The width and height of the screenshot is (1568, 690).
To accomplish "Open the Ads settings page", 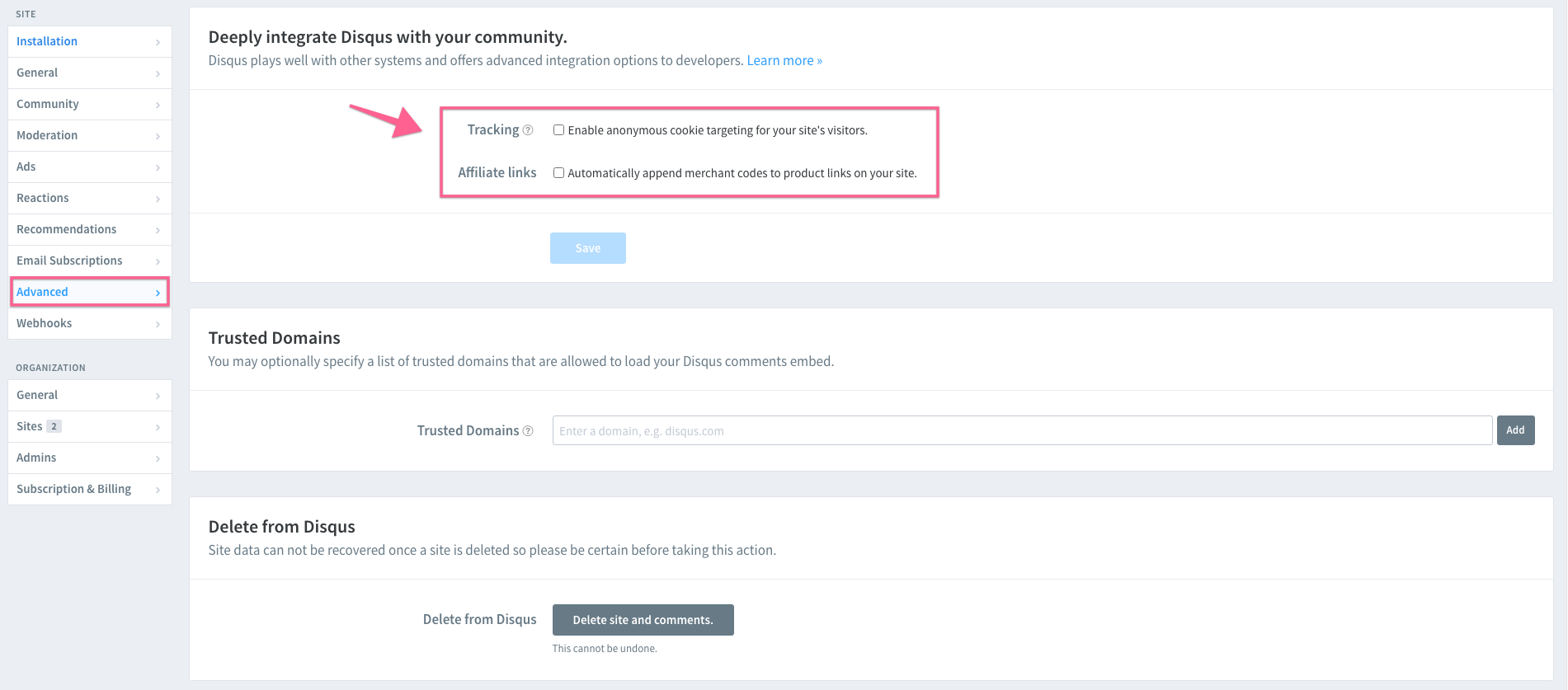I will (x=90, y=167).
